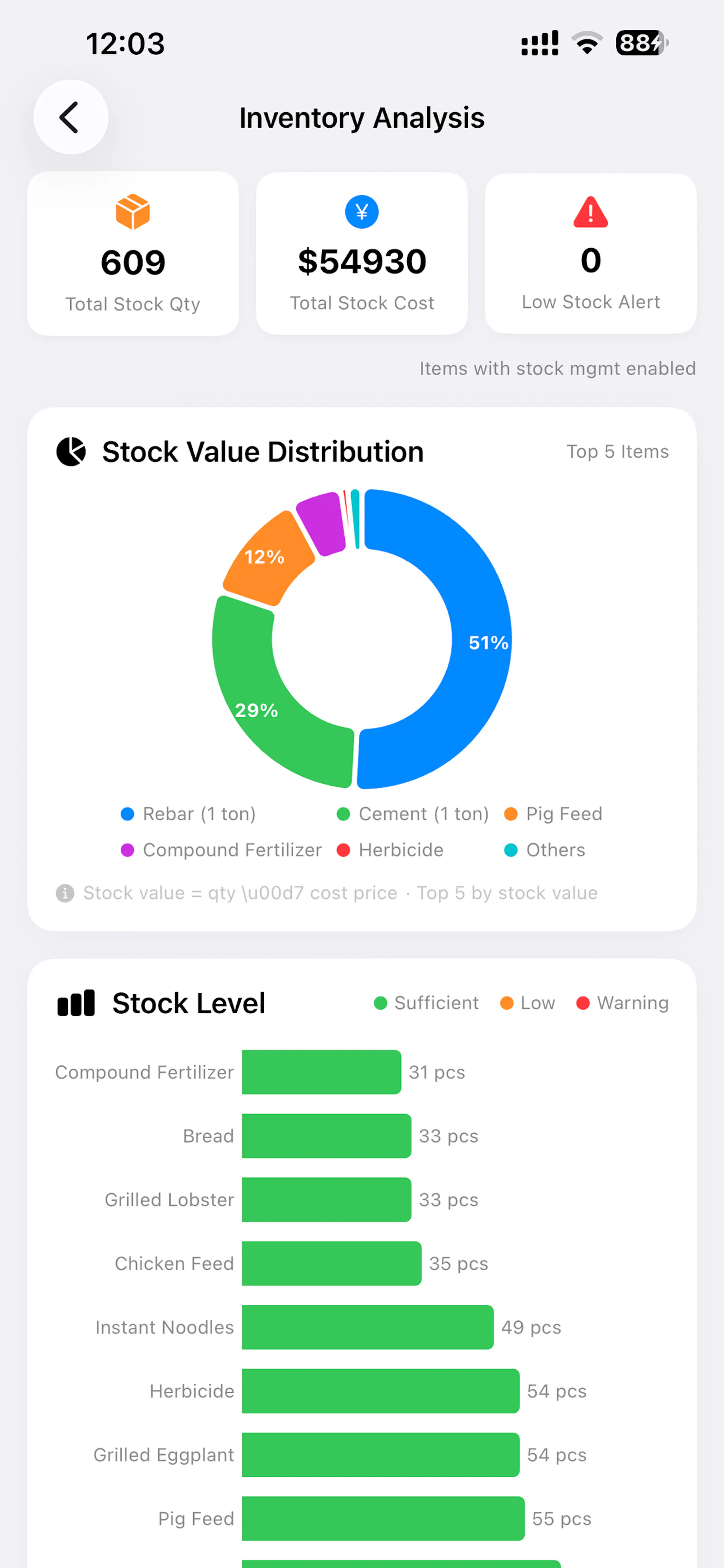This screenshot has height=1568, width=724.
Task: Tap the Top 5 Items label
Action: [618, 451]
